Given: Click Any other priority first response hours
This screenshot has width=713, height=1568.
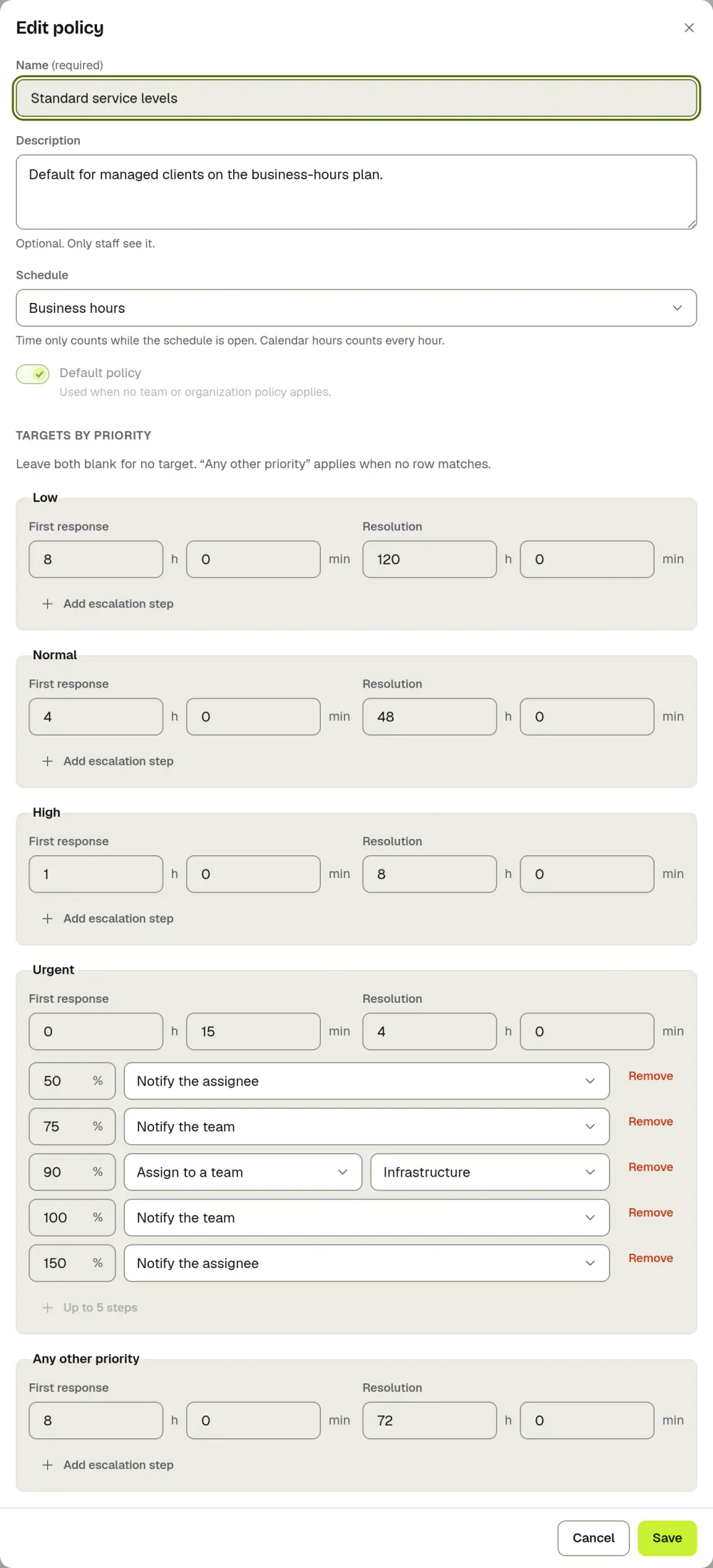Looking at the screenshot, I should (96, 1420).
